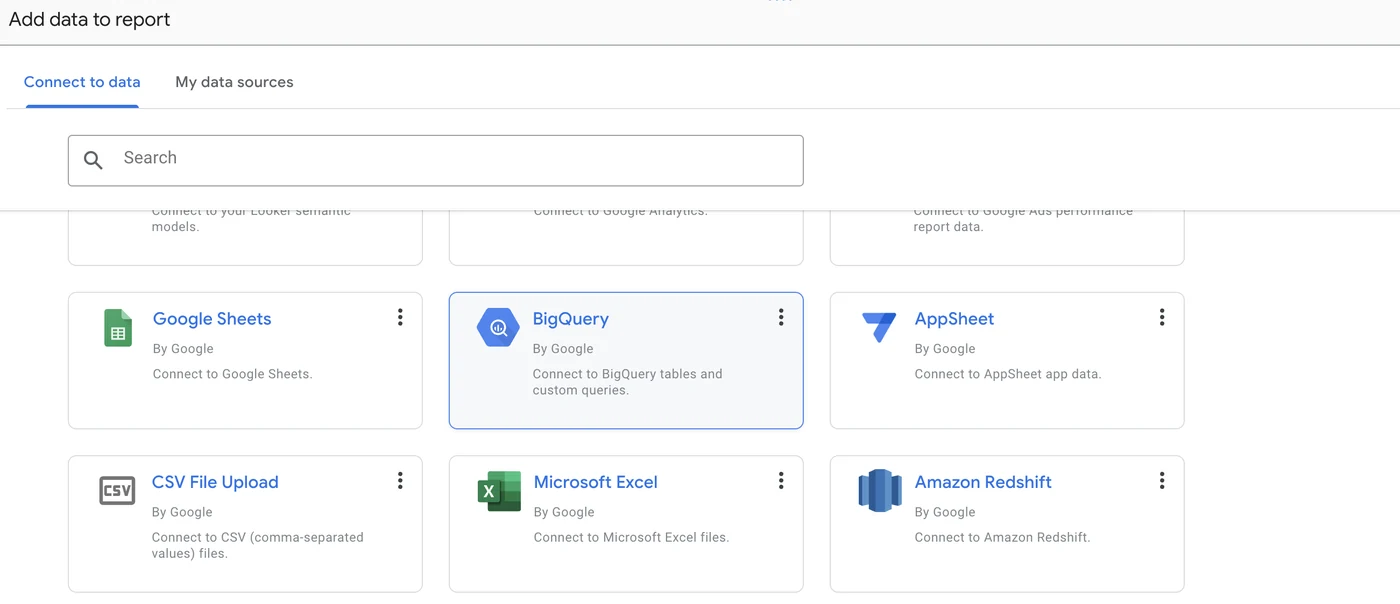Open the BigQuery card options menu
1400x604 pixels.
coord(781,317)
